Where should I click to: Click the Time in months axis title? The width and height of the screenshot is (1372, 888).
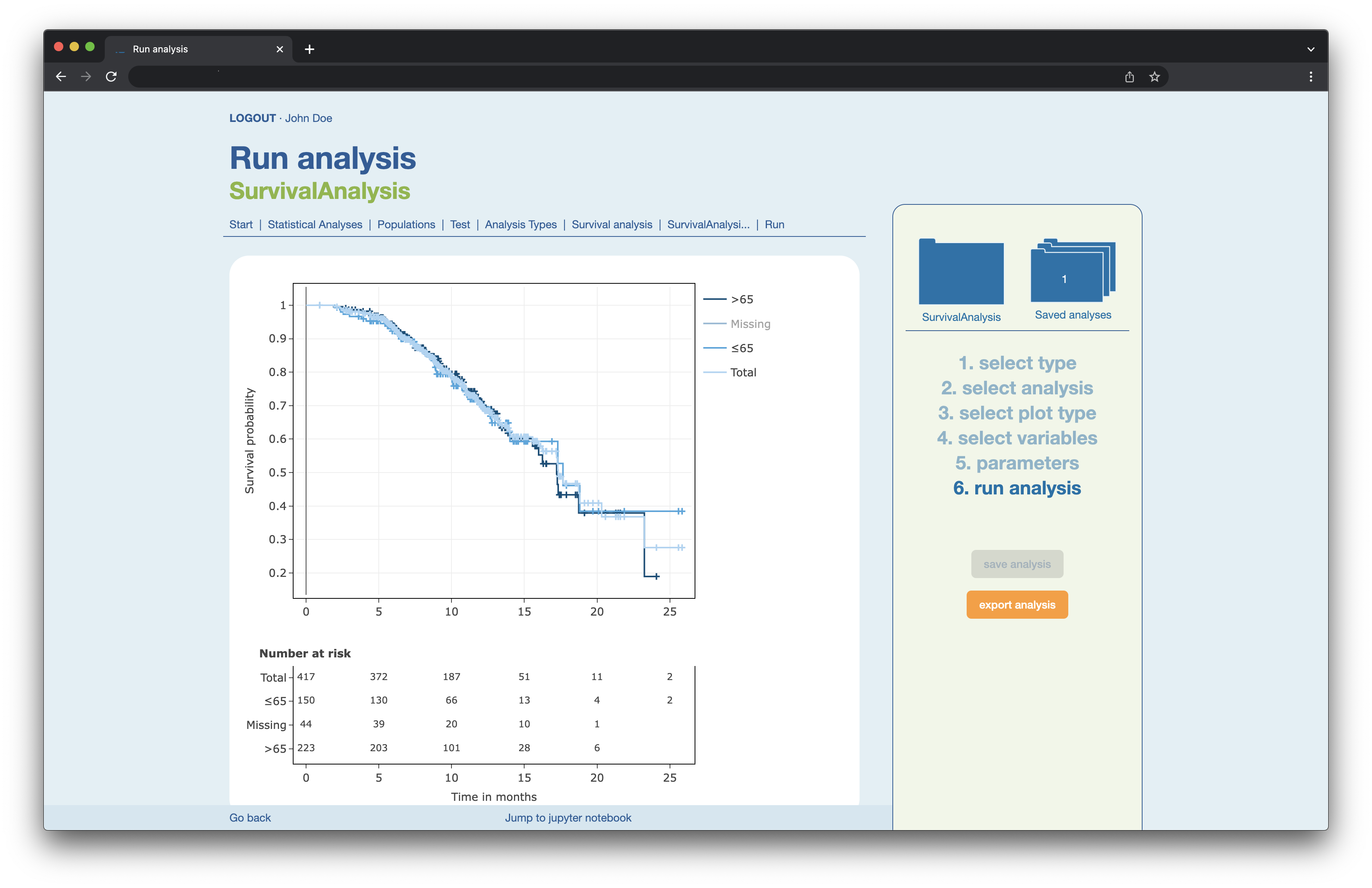493,797
